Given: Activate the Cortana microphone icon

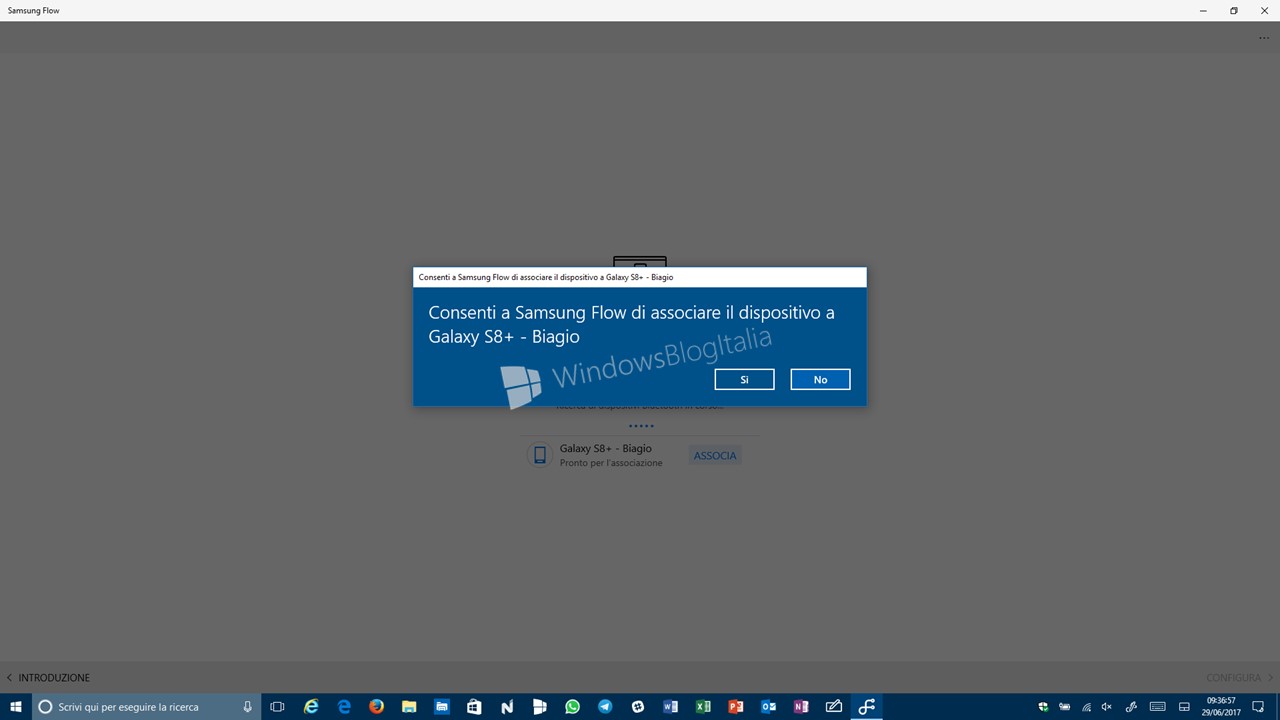Looking at the screenshot, I should [x=247, y=707].
